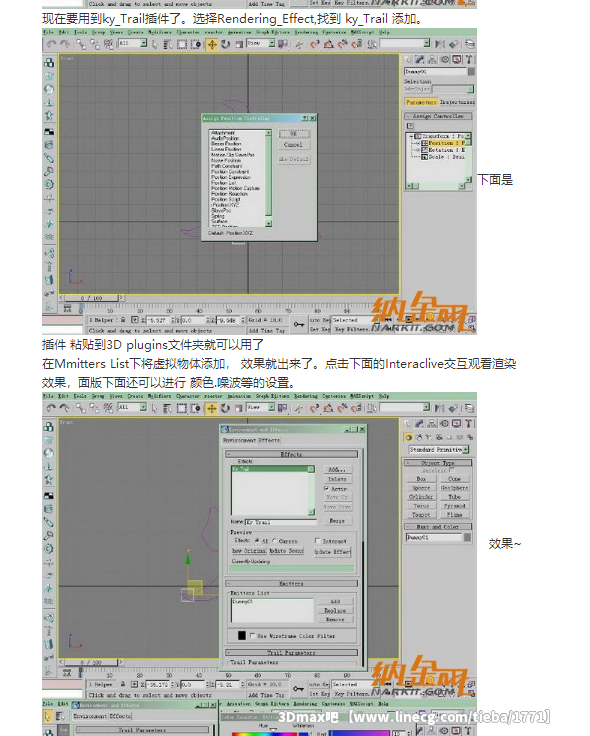Click Select and Rotate in the Effects screenshot toolbar
The height and width of the screenshot is (736, 590).
[225, 408]
